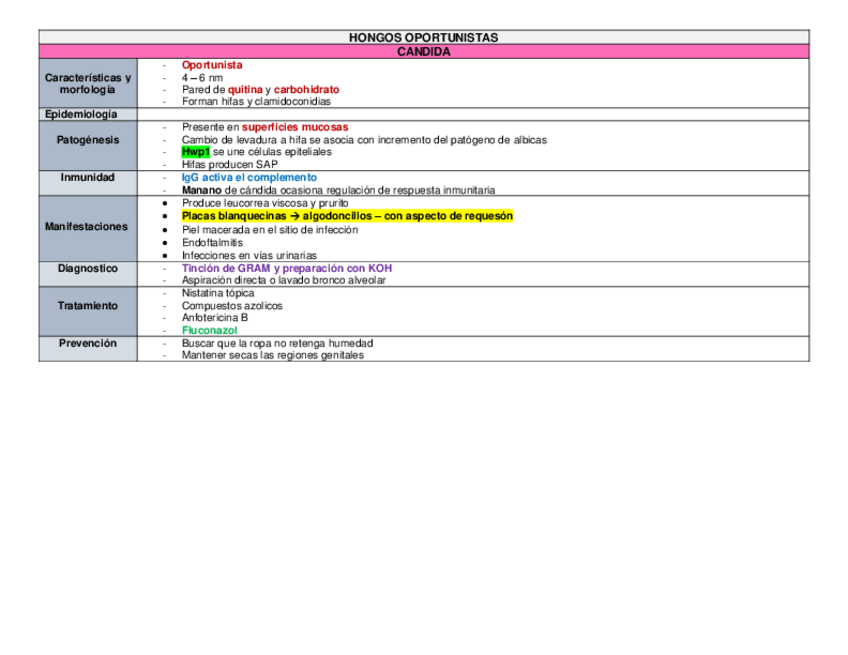Click 'Mantener secas las regiones genitales'

(x=273, y=355)
